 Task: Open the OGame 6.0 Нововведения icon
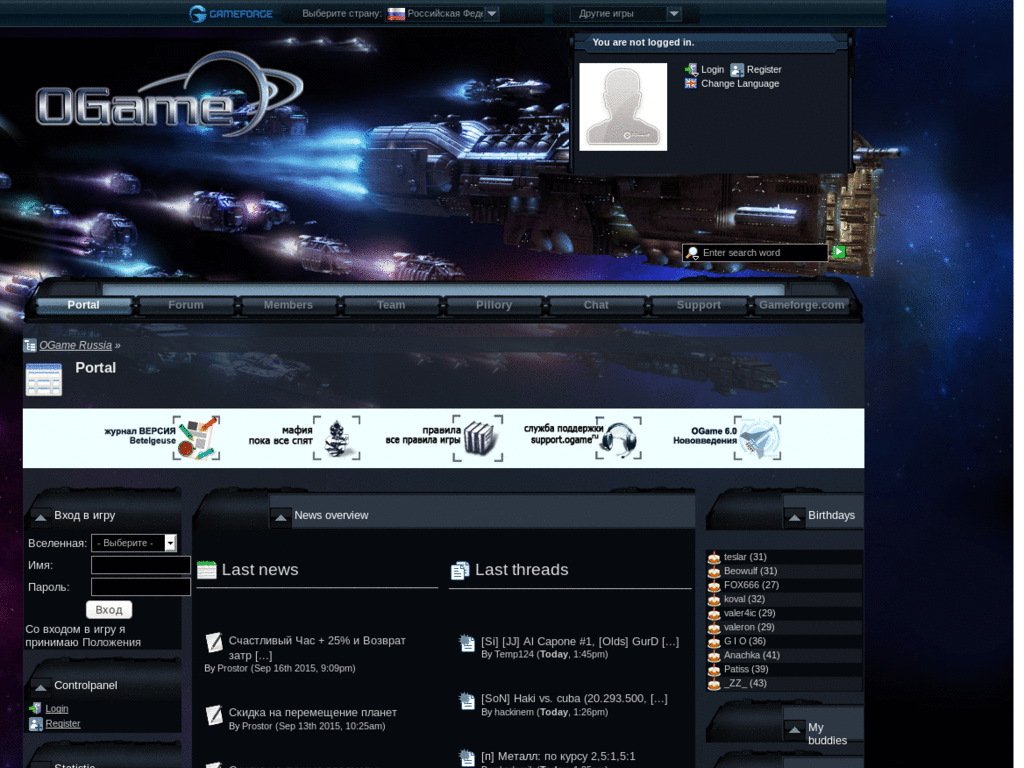tap(758, 438)
